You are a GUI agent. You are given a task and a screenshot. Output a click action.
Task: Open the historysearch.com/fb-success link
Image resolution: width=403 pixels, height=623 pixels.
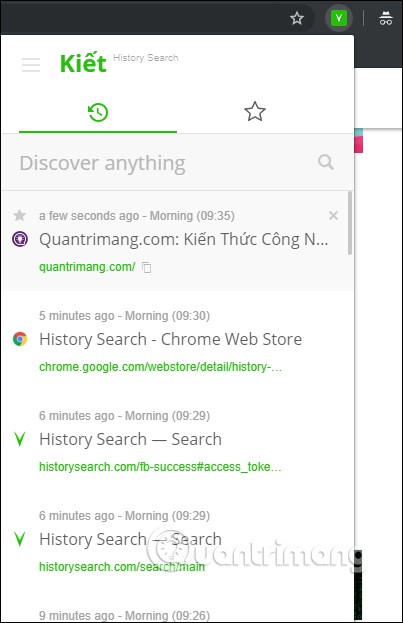pos(160,467)
